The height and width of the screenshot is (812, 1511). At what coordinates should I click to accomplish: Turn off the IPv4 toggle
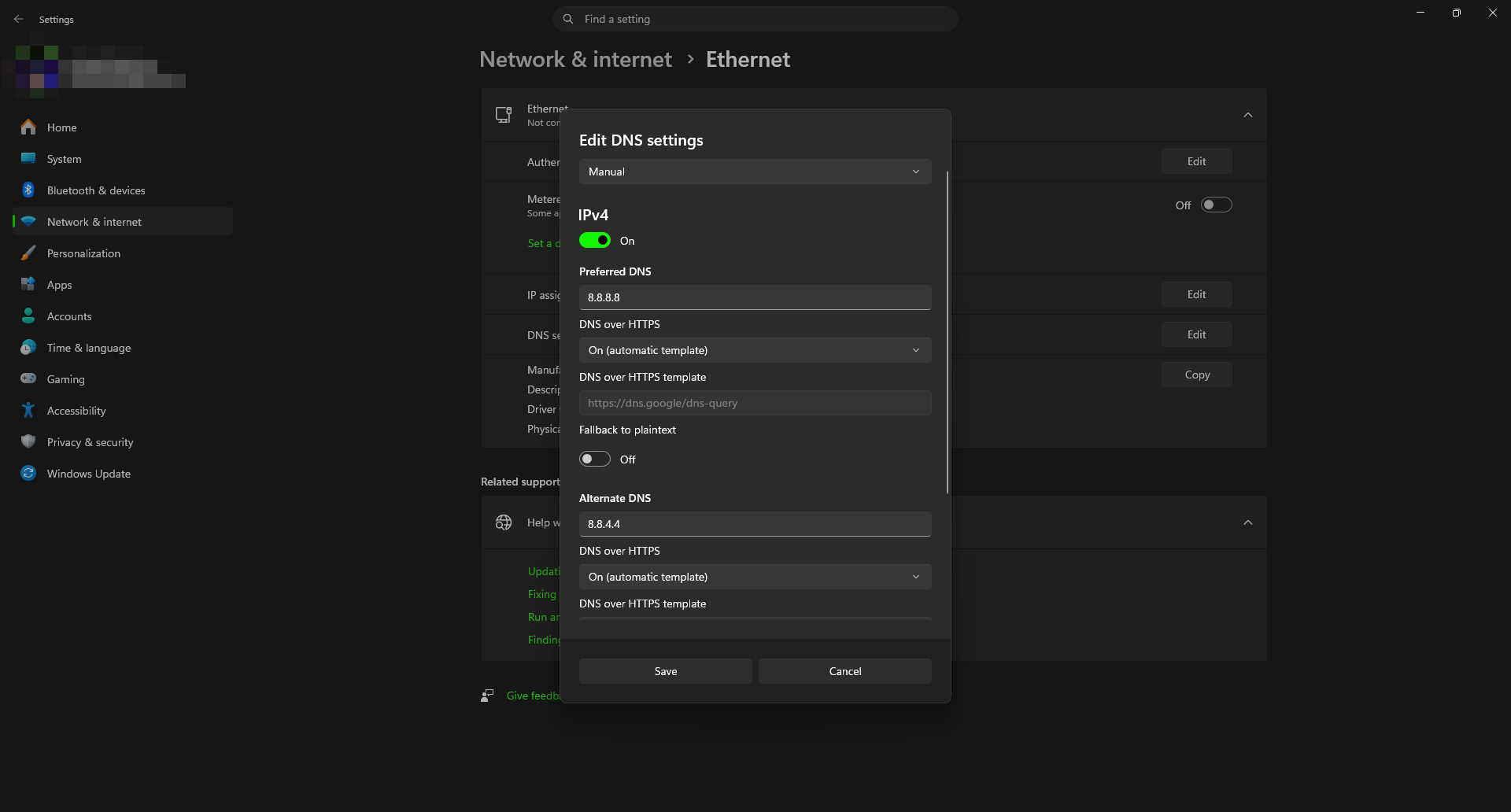595,240
